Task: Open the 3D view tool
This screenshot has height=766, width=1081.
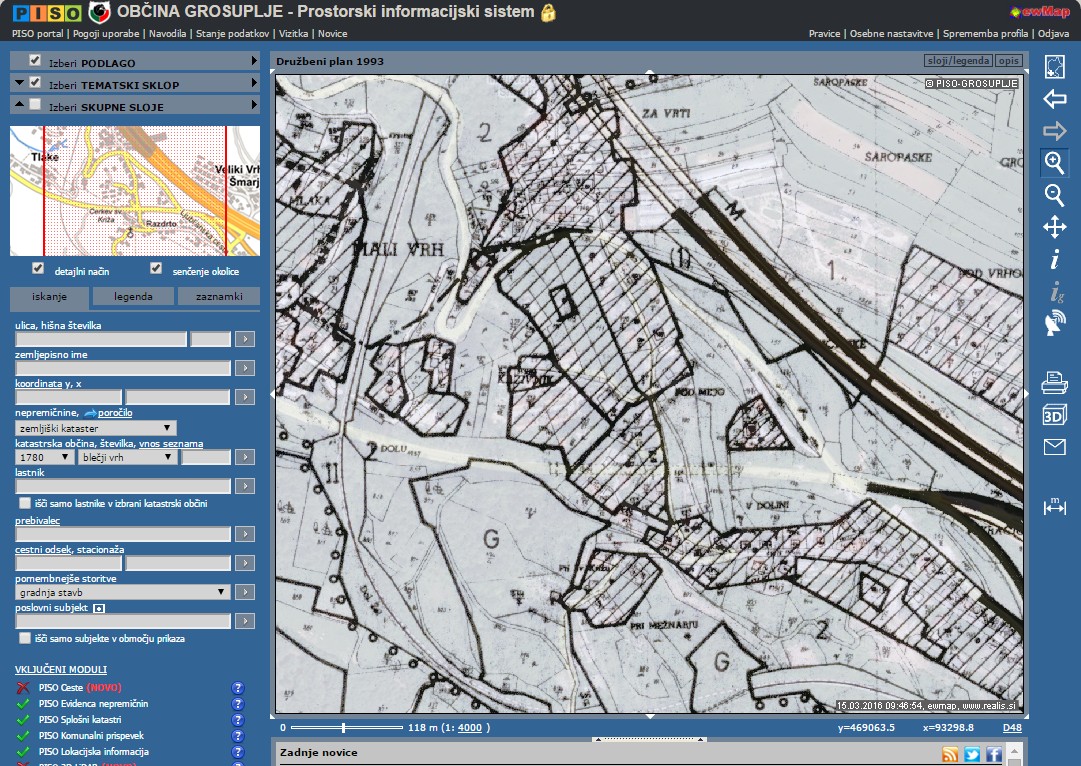Action: [1054, 414]
